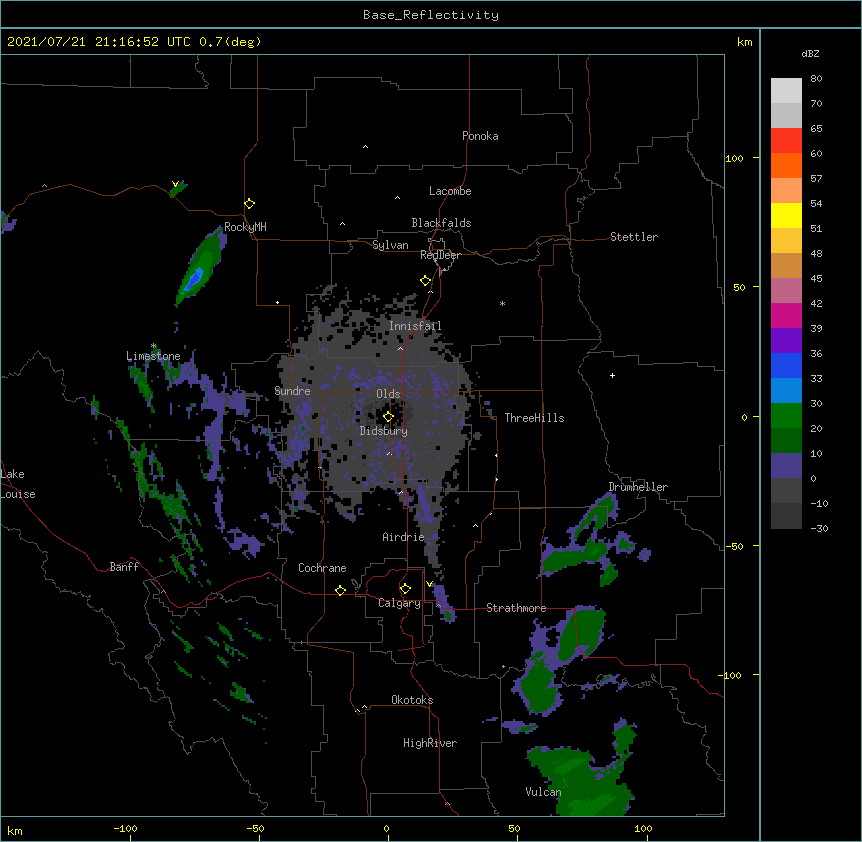Select the dark blue 33-36 dBZ legend band

click(x=786, y=365)
